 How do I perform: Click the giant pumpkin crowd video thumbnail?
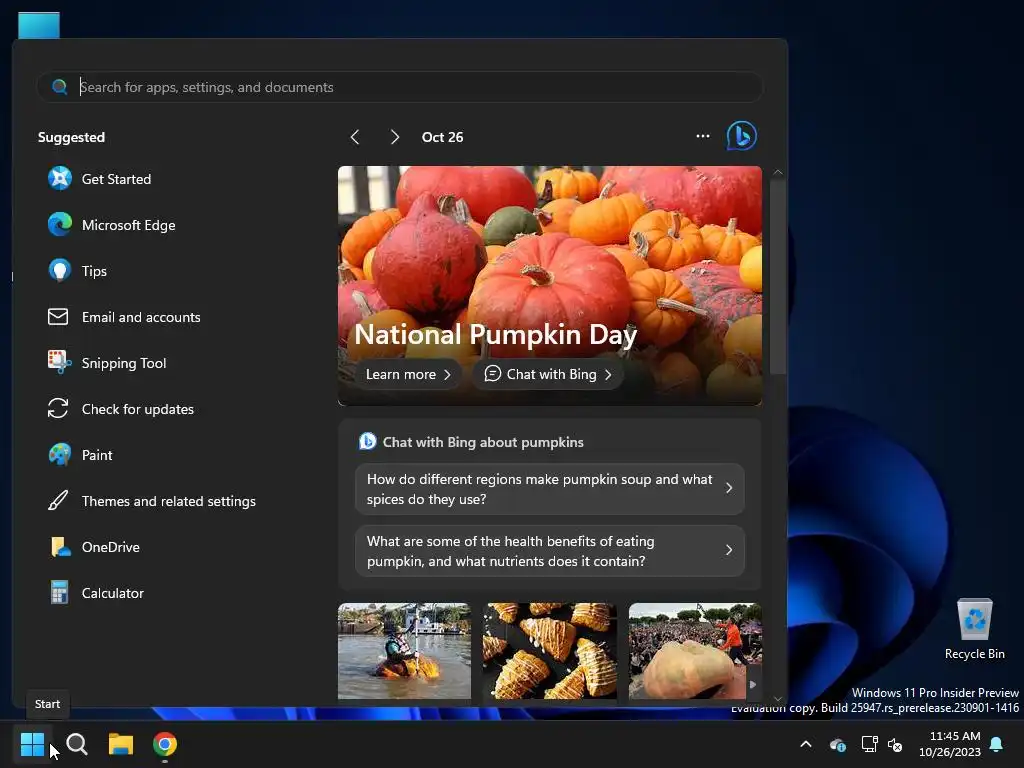coord(695,650)
